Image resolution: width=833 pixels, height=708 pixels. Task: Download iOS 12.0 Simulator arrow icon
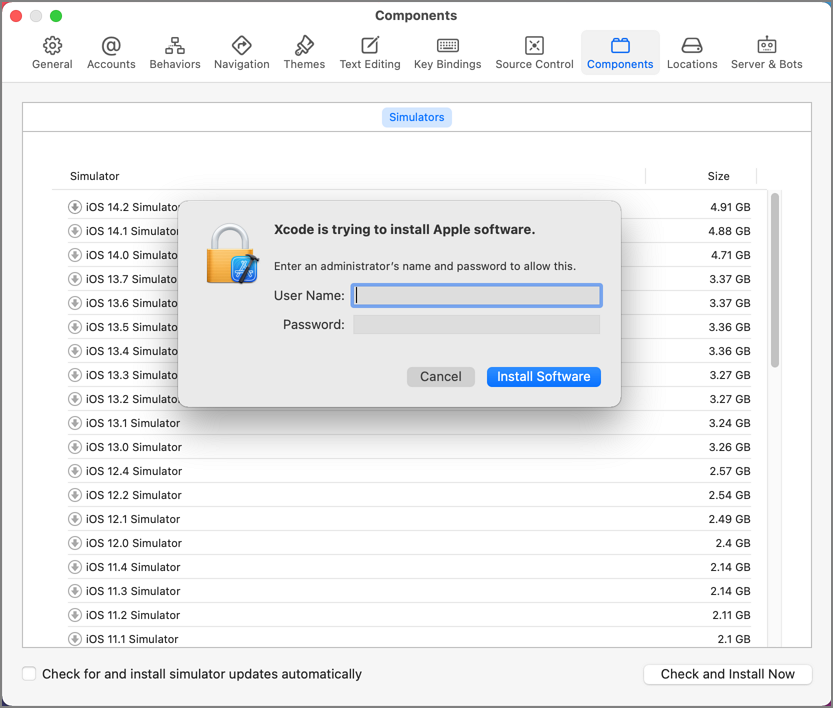pyautogui.click(x=75, y=543)
